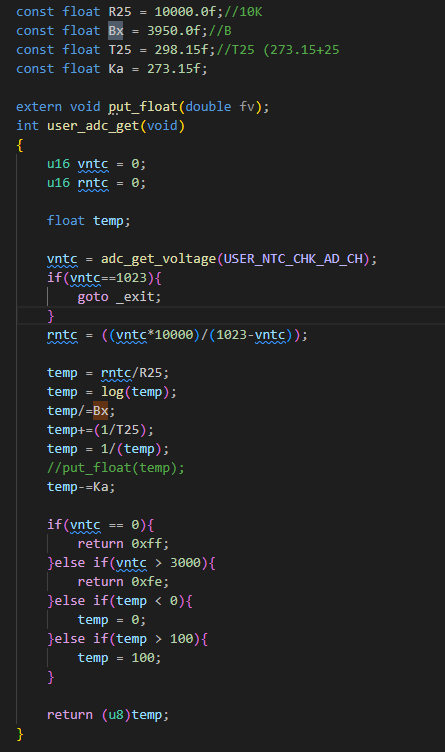Click the 'temp > 100' condition
The width and height of the screenshot is (445, 752).
154,639
